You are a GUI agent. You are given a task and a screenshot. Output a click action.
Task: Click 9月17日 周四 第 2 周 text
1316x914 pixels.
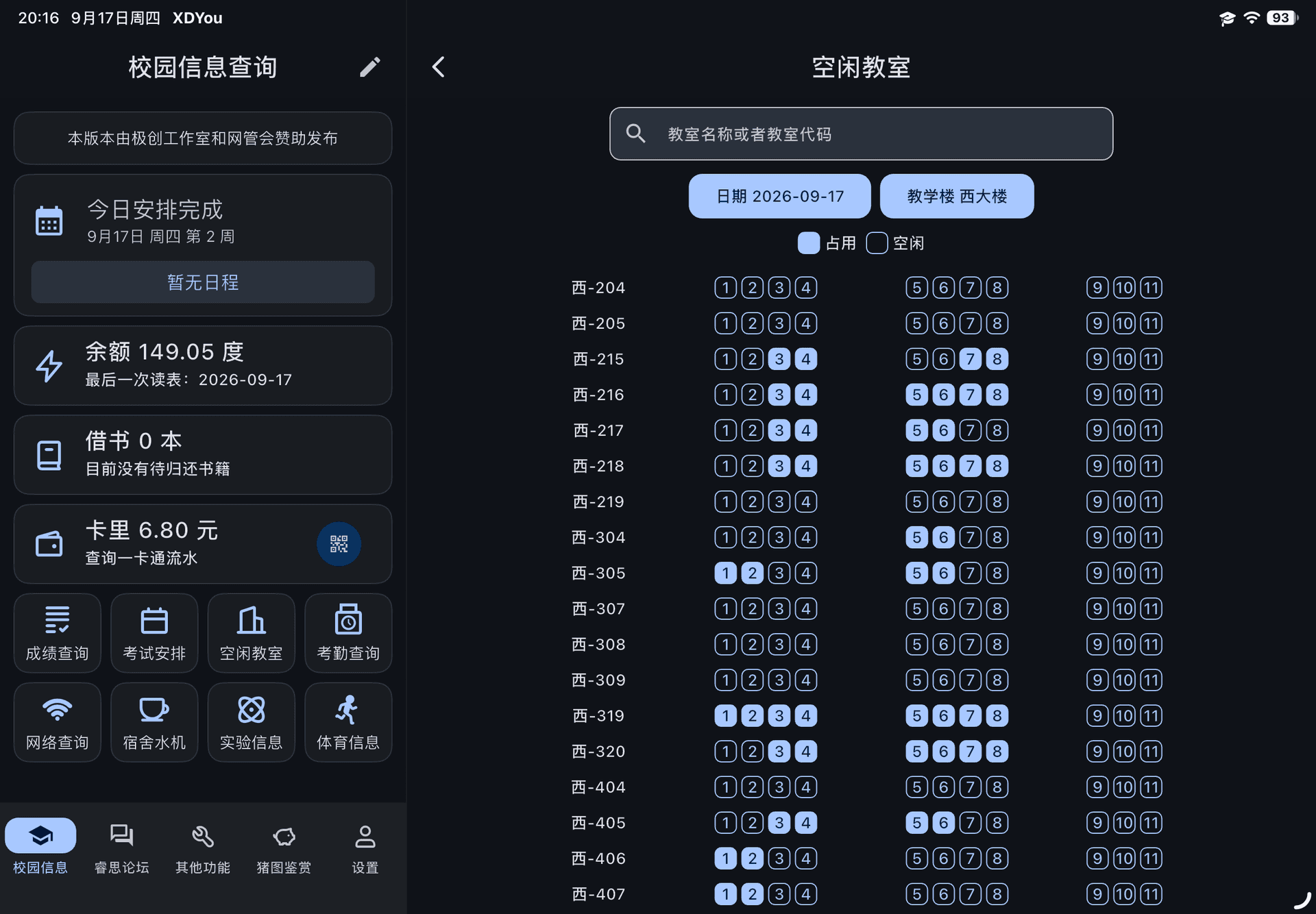pos(161,236)
